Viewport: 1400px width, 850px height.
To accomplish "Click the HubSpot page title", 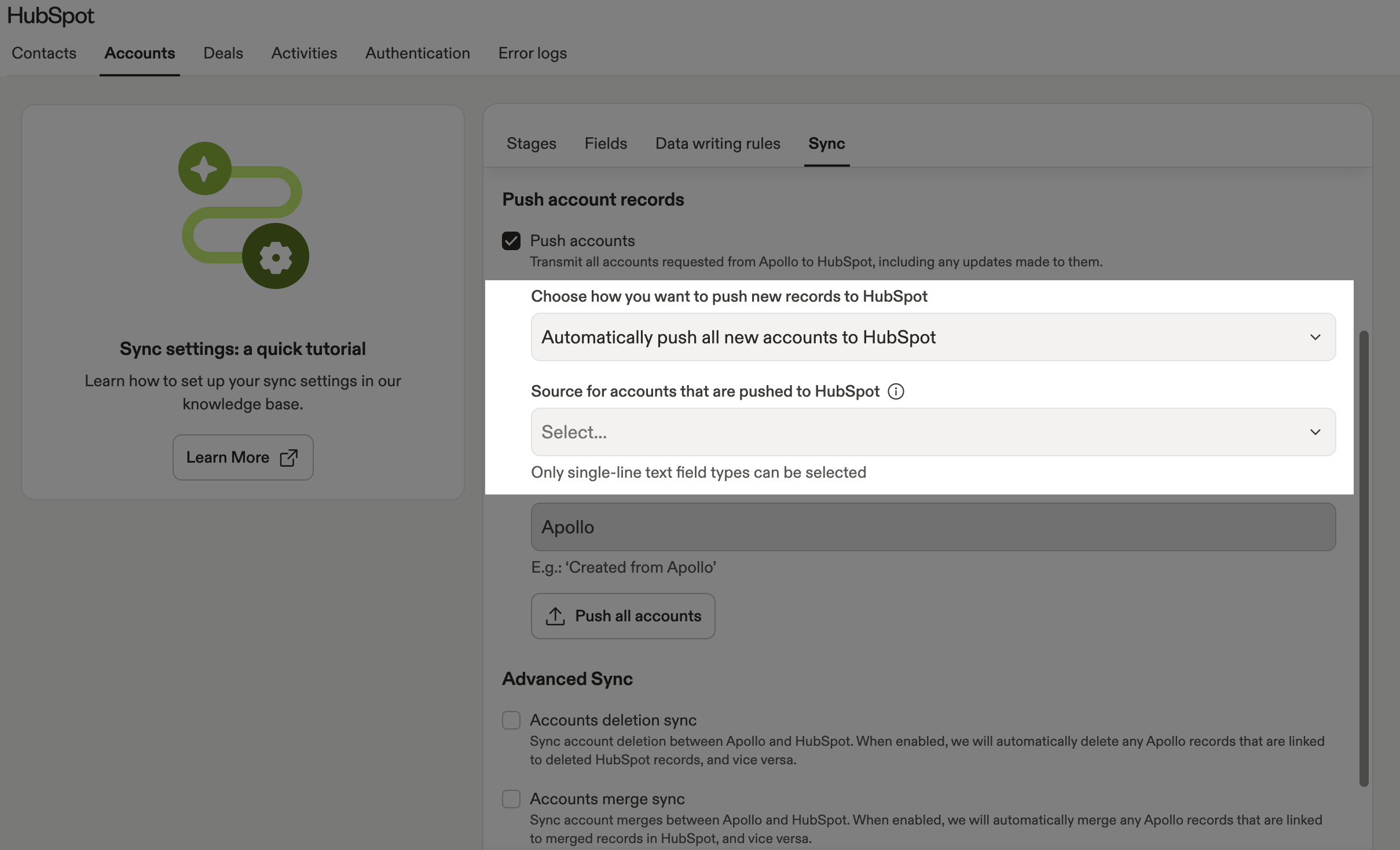I will [x=50, y=16].
